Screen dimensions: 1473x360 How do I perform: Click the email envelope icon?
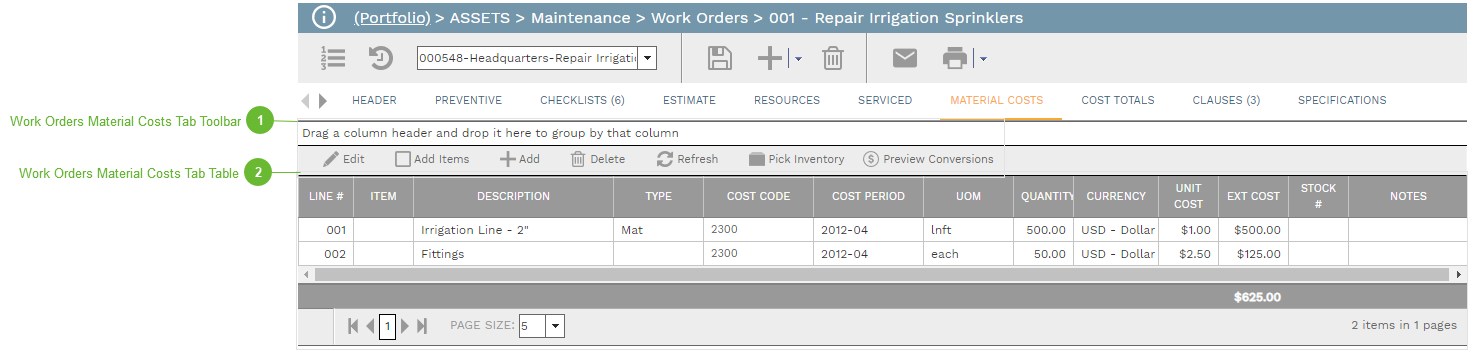[905, 59]
